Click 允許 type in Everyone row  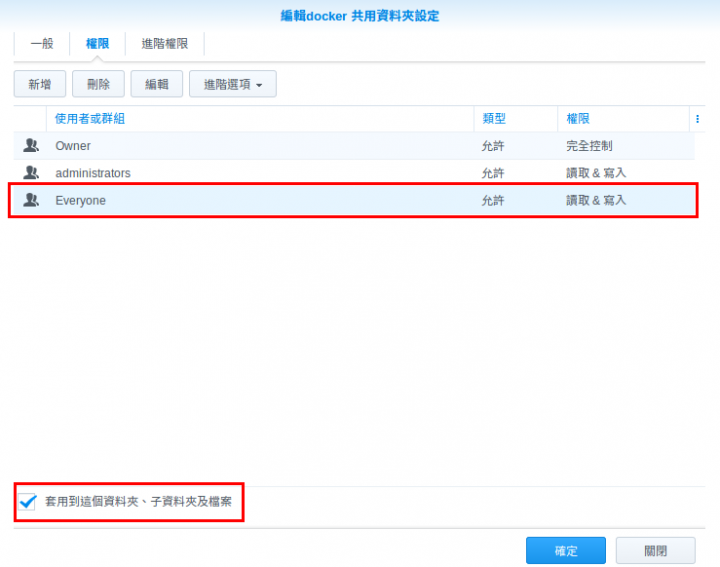pos(493,201)
